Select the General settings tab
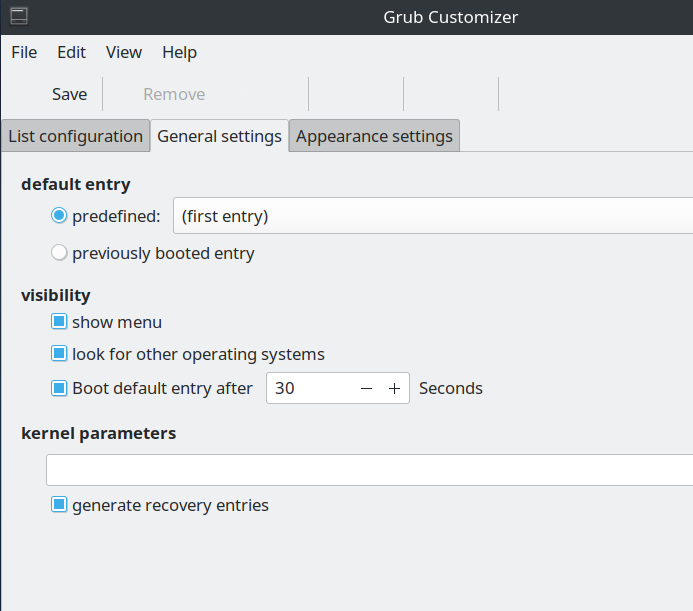Screen dimensions: 693x611 219,136
